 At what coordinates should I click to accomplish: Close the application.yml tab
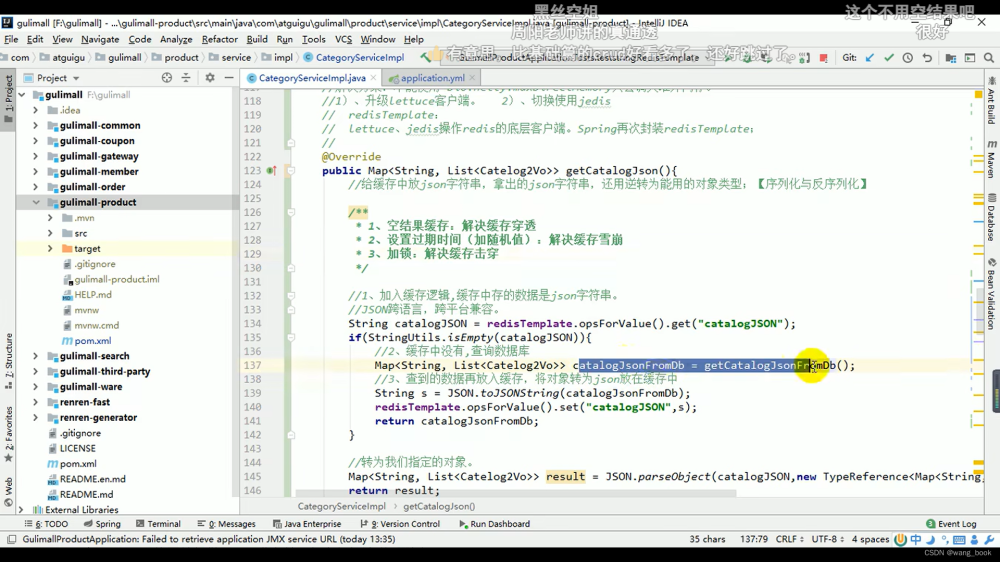click(x=472, y=78)
